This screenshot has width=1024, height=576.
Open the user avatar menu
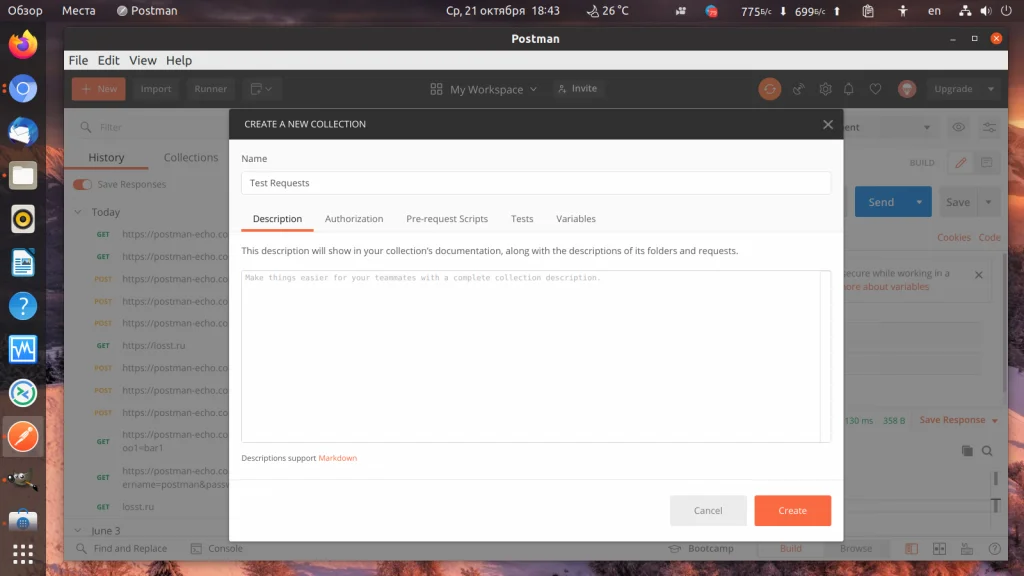[x=906, y=89]
